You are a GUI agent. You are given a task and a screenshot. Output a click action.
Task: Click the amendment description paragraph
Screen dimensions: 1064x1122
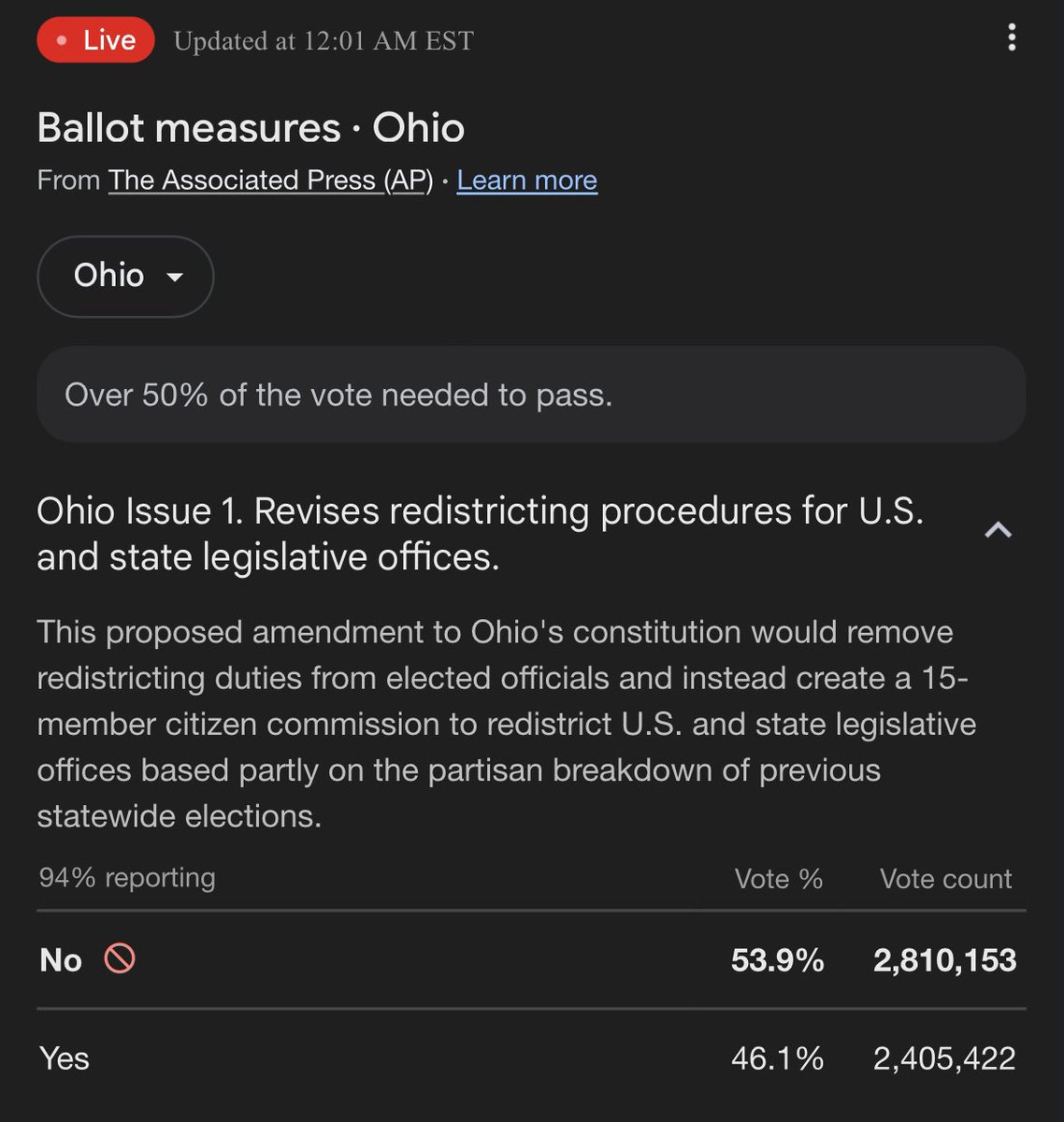(505, 724)
